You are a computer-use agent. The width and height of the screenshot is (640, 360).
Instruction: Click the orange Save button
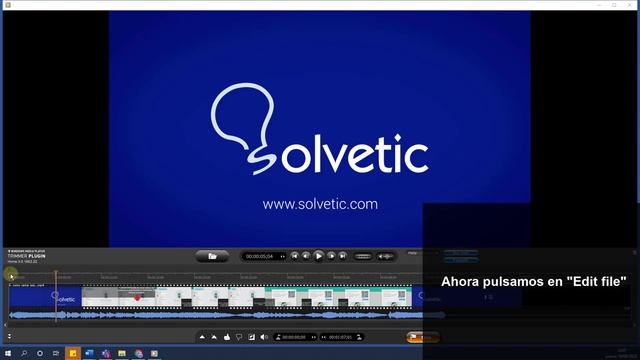422,337
